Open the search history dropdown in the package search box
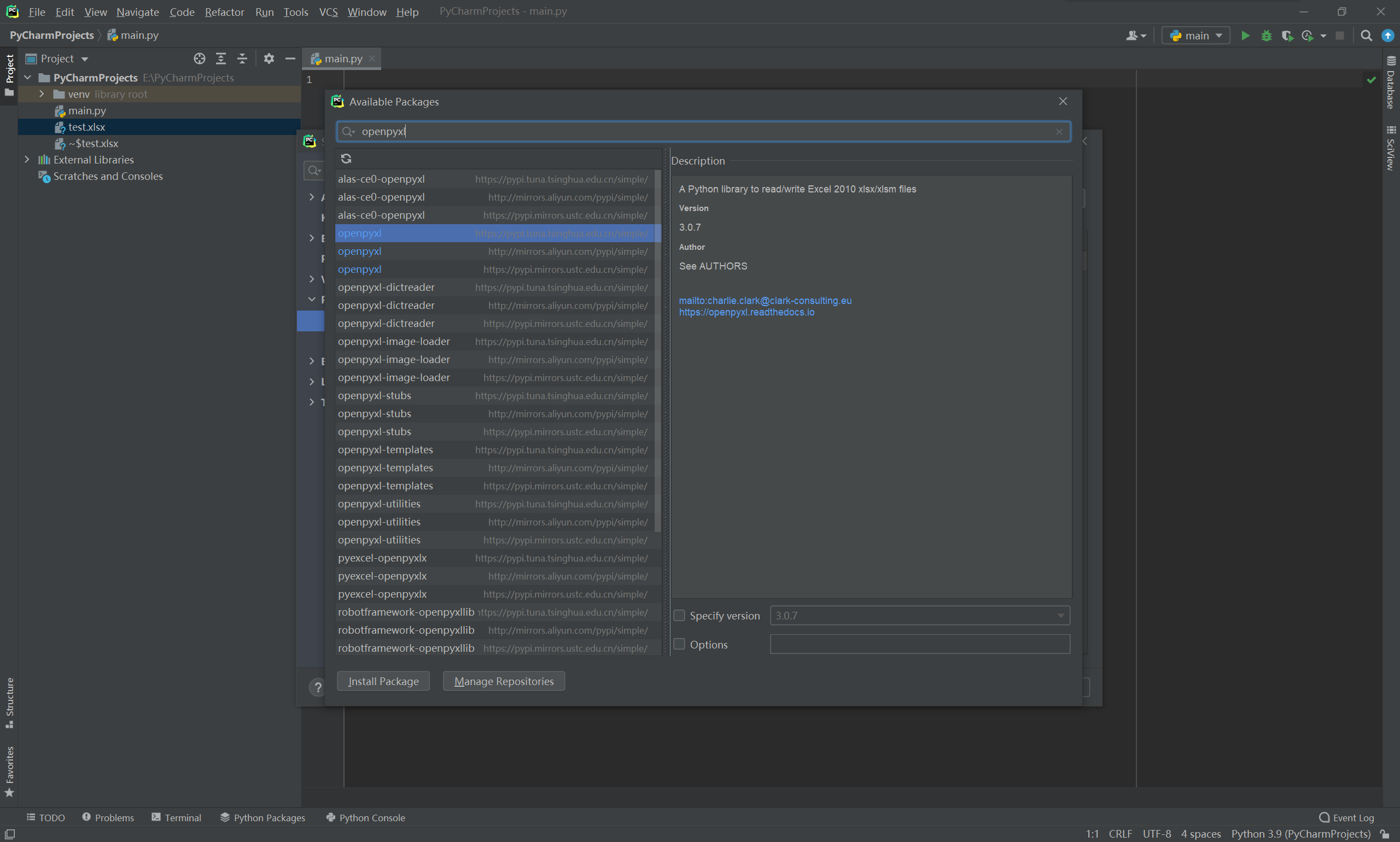 tap(348, 132)
